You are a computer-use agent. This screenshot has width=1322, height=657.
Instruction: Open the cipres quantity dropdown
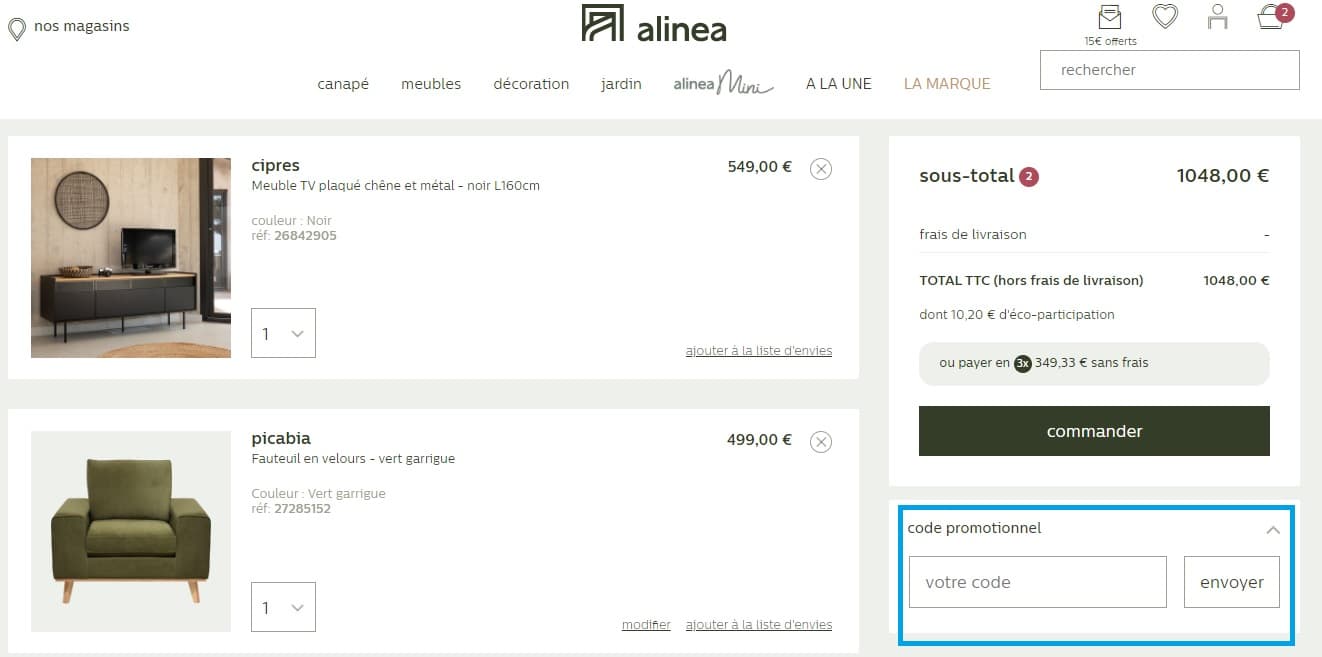(283, 333)
